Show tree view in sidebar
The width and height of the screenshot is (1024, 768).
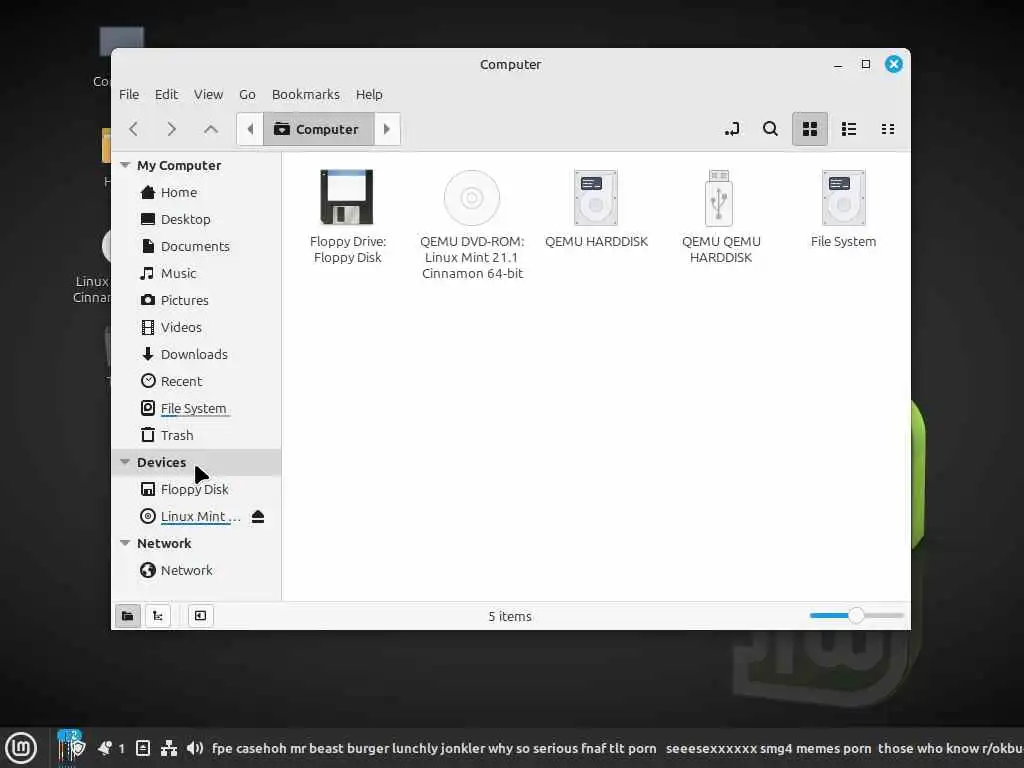[158, 616]
